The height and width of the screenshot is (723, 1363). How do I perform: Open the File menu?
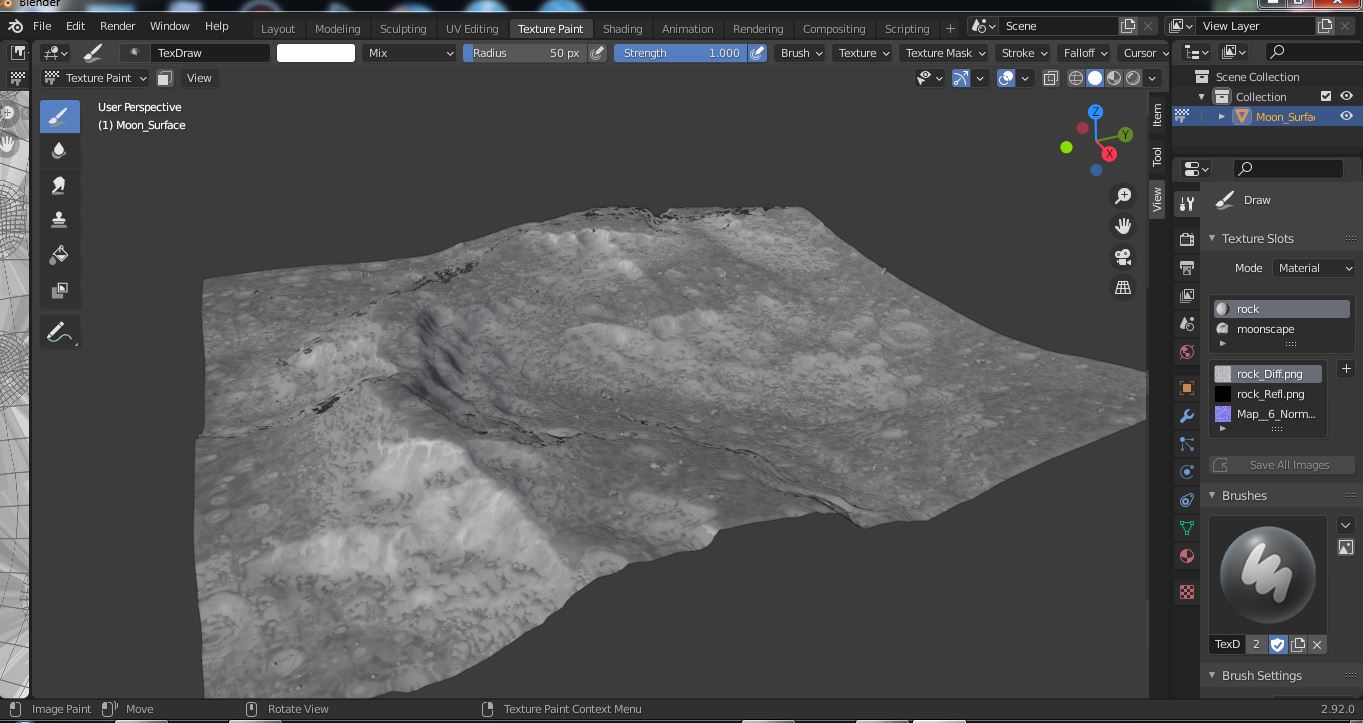coord(42,26)
